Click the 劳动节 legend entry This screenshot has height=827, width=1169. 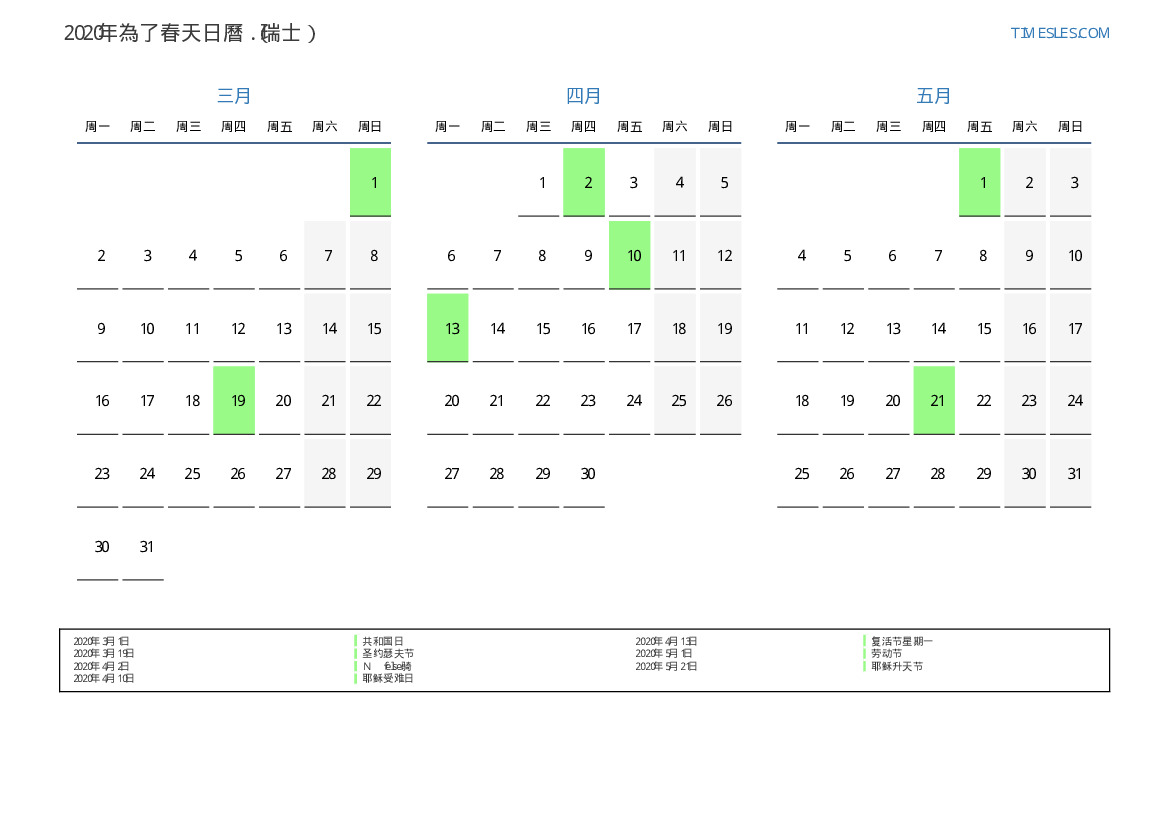tap(886, 653)
